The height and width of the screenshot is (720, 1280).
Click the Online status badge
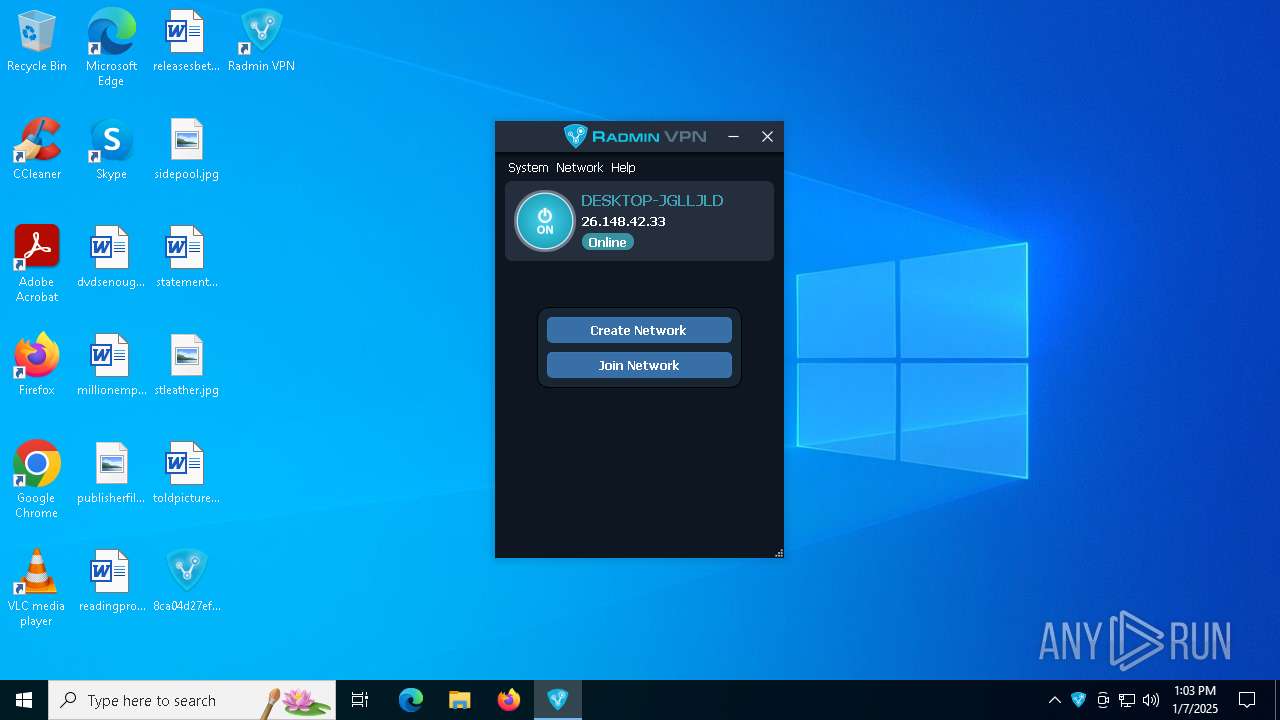tap(607, 242)
